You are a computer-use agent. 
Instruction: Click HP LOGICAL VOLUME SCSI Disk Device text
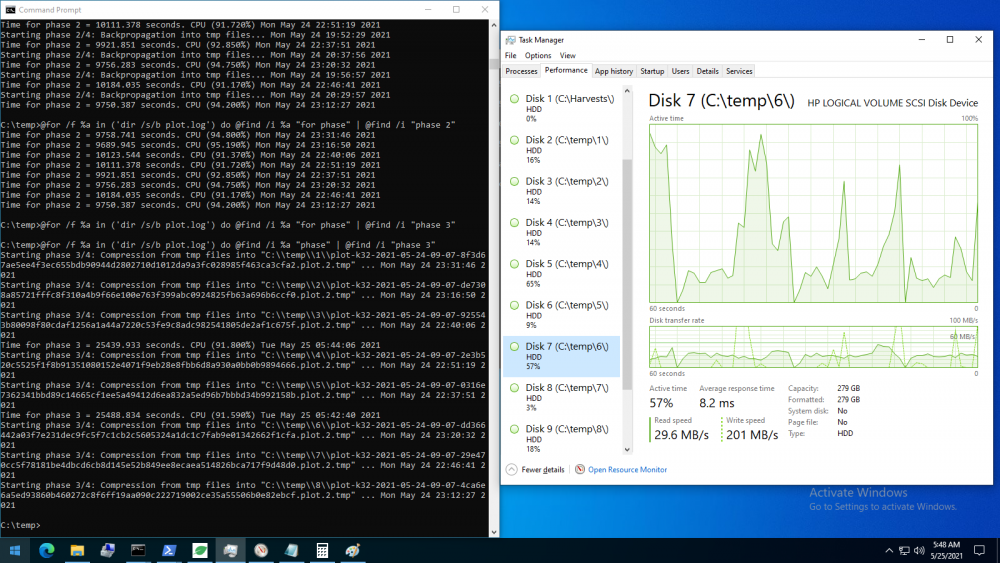tap(892, 103)
